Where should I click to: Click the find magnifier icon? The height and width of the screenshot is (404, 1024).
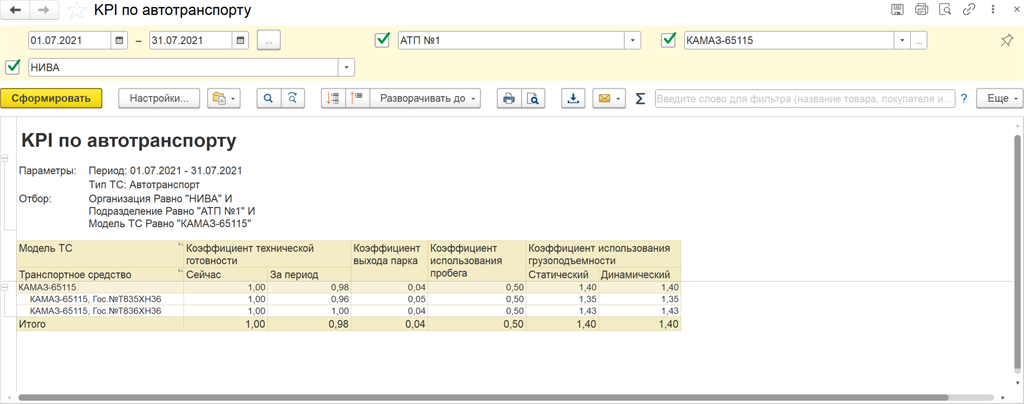[x=268, y=98]
